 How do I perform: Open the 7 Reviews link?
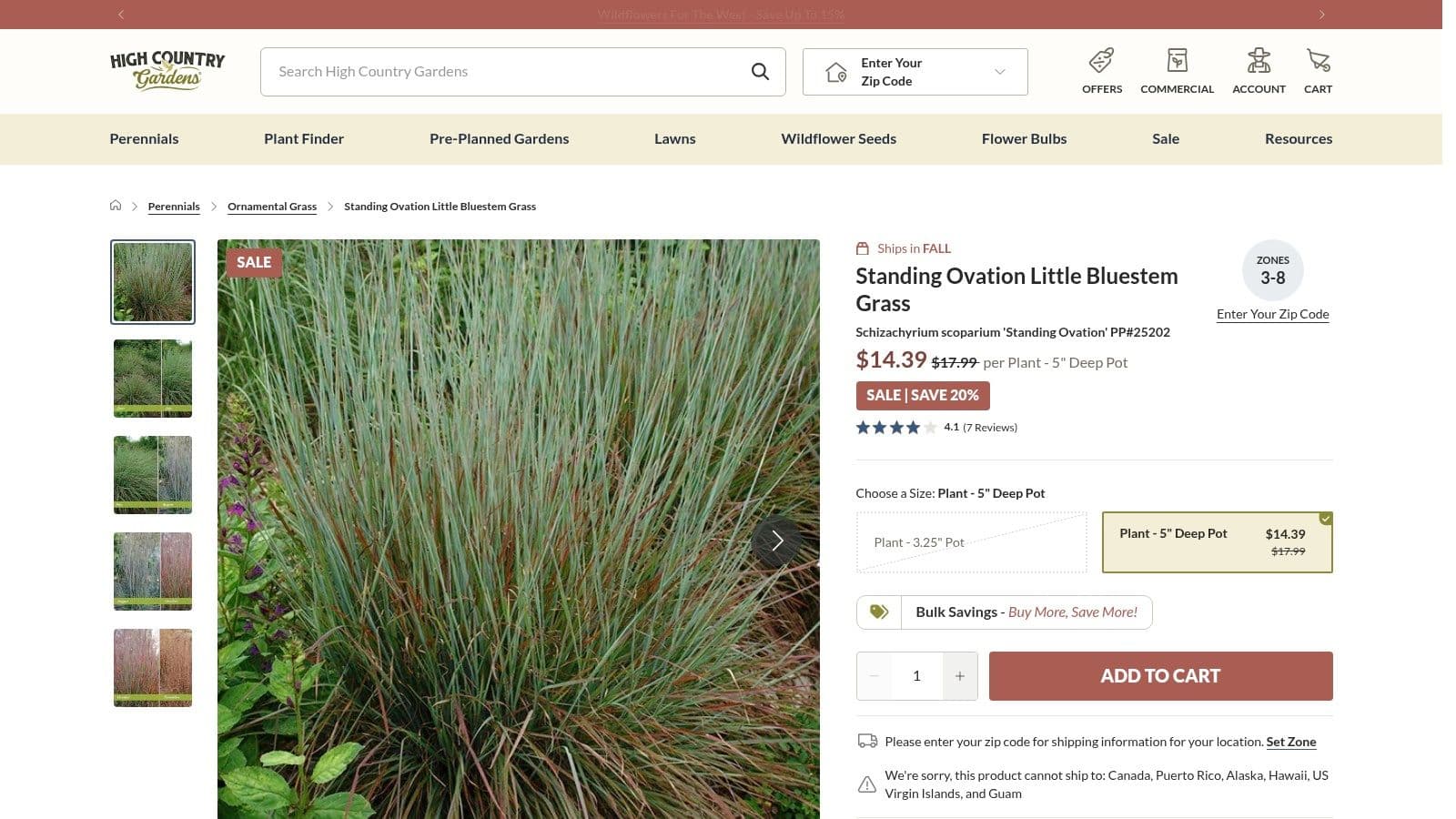[x=990, y=428]
